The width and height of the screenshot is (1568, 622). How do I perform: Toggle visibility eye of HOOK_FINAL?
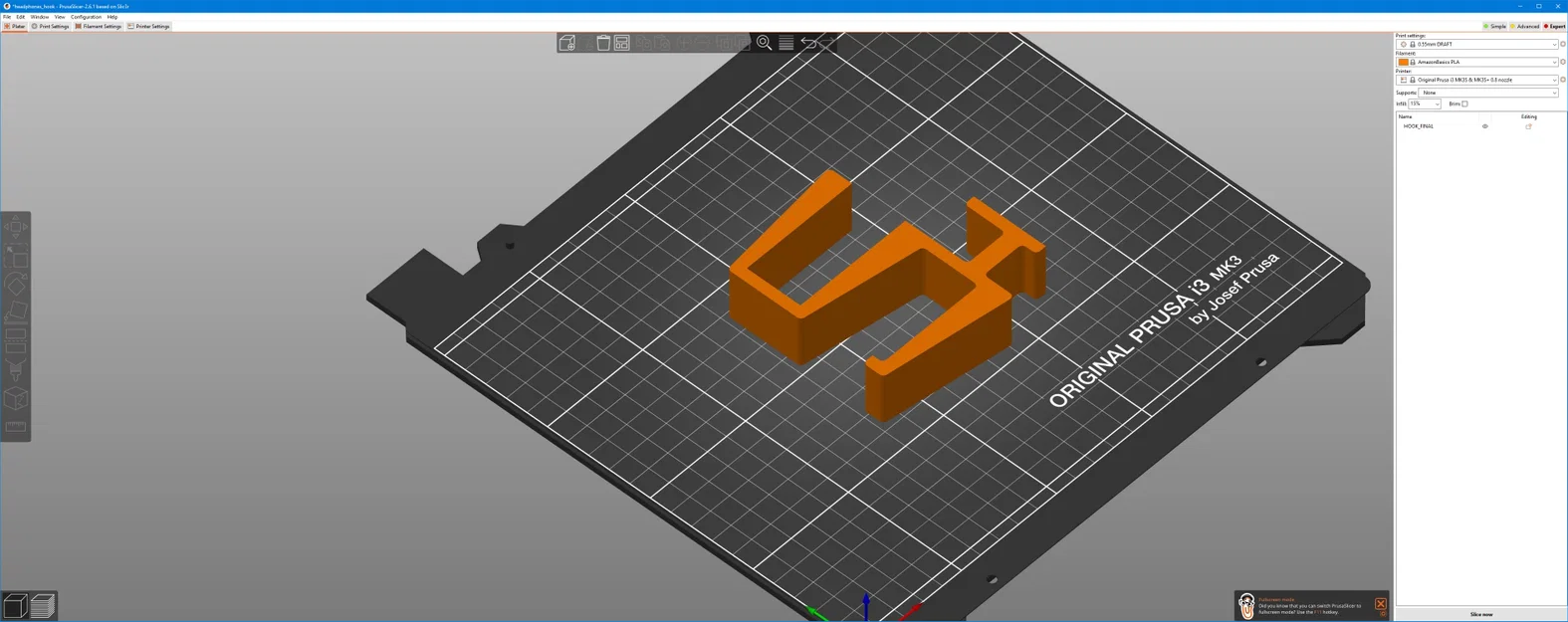pyautogui.click(x=1484, y=126)
